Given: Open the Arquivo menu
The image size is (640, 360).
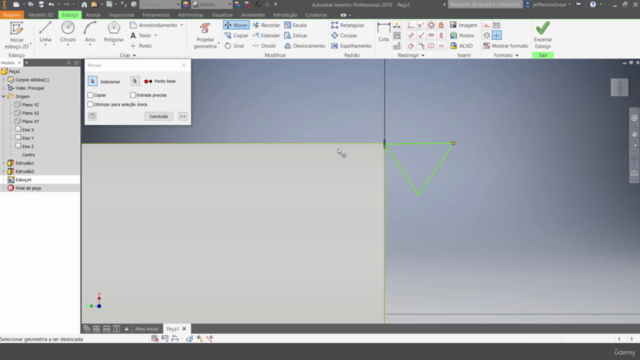Looking at the screenshot, I should (11, 15).
